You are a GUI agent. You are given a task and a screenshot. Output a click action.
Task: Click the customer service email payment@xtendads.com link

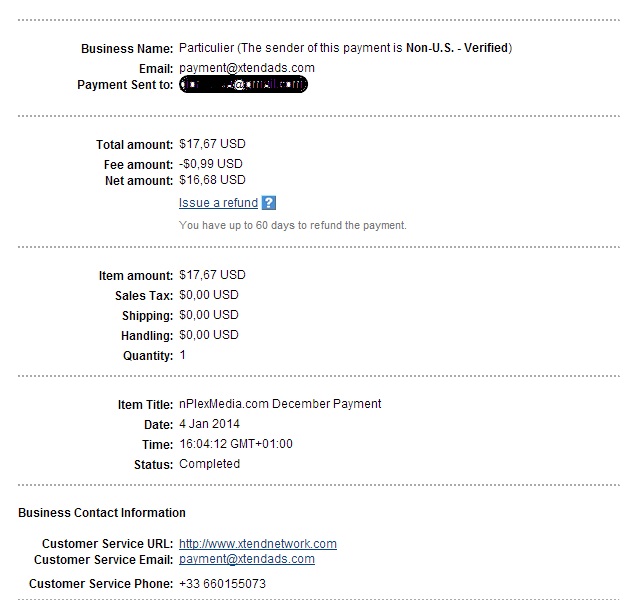[x=247, y=559]
